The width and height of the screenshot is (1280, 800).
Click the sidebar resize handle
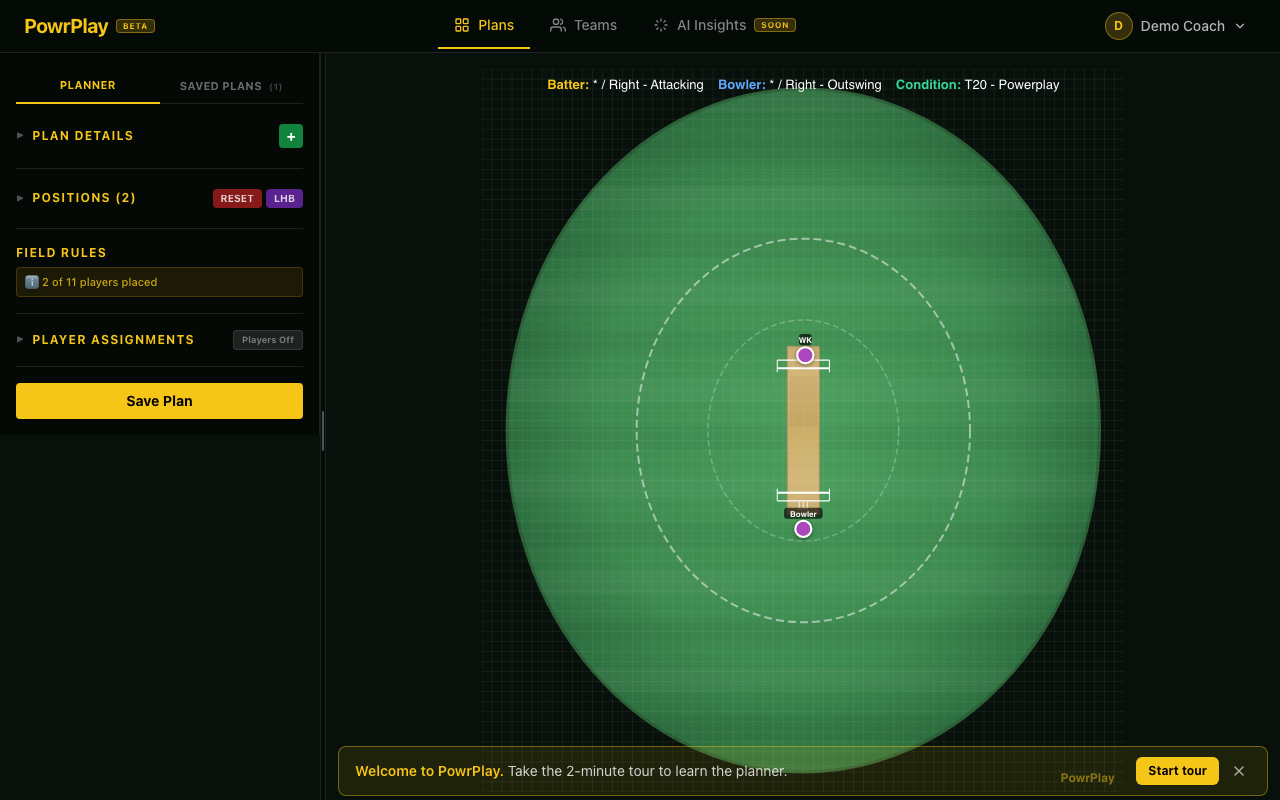(322, 431)
